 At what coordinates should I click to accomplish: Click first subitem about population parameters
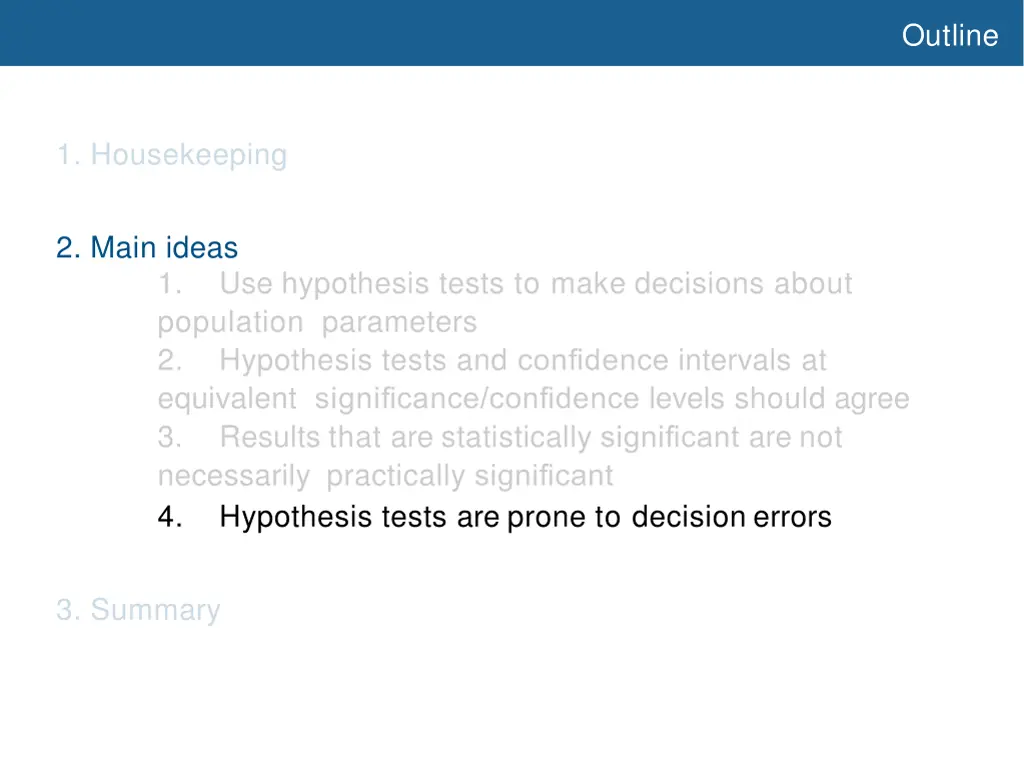505,303
